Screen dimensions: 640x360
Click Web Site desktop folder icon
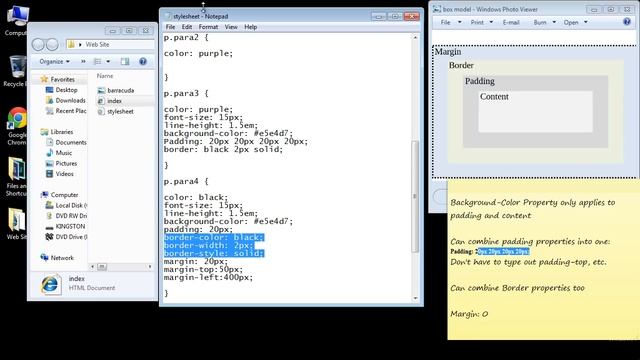click(16, 224)
